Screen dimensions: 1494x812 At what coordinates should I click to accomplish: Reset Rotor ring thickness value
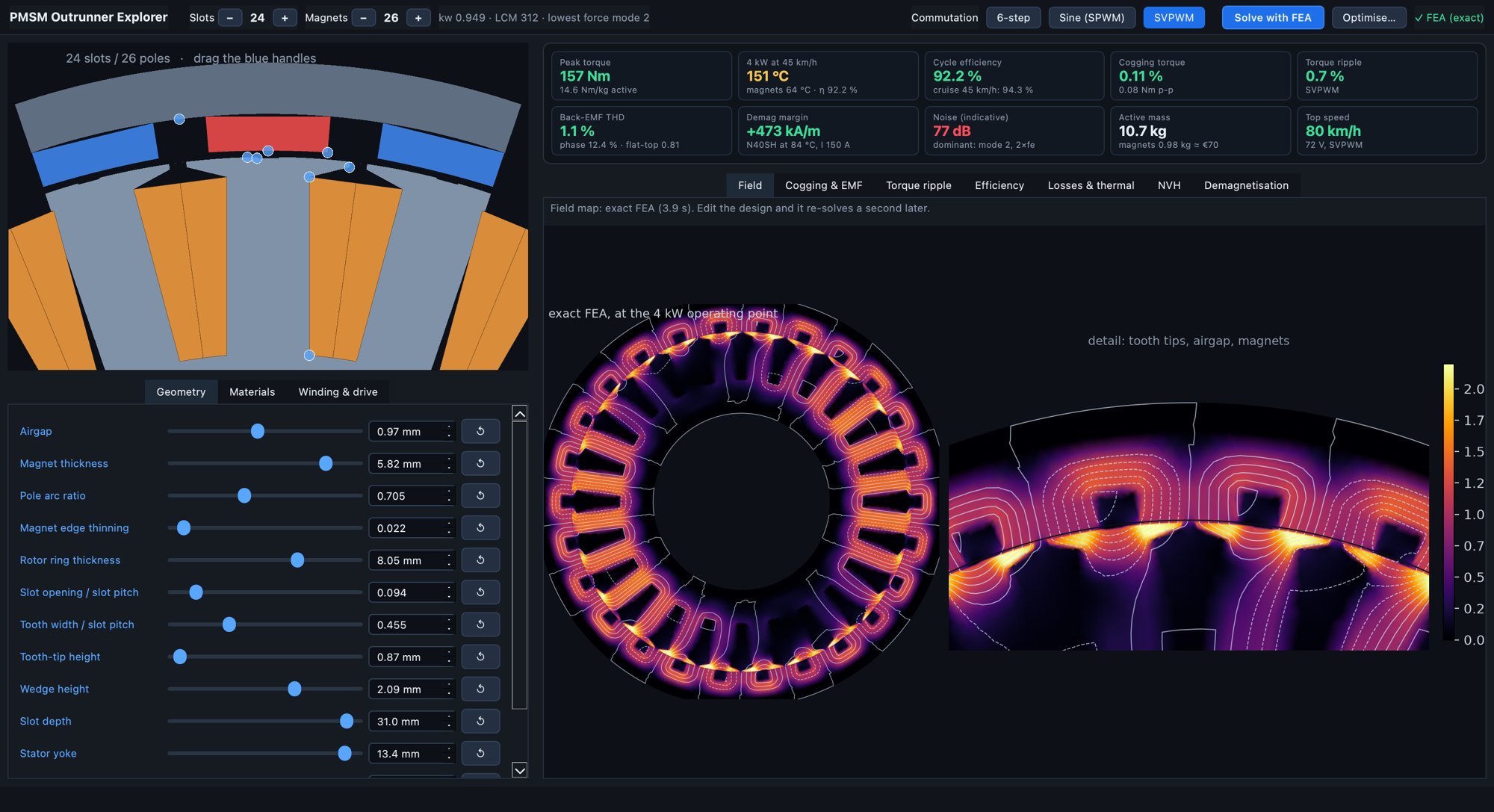pos(480,560)
